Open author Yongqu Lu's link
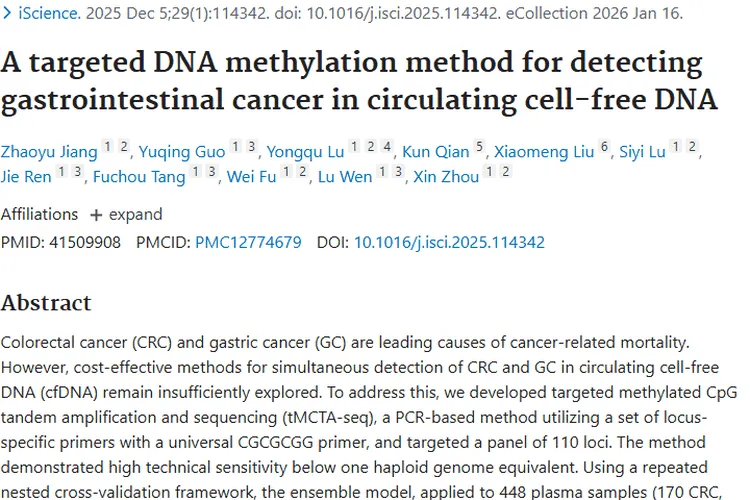The image size is (750, 500). tap(305, 152)
